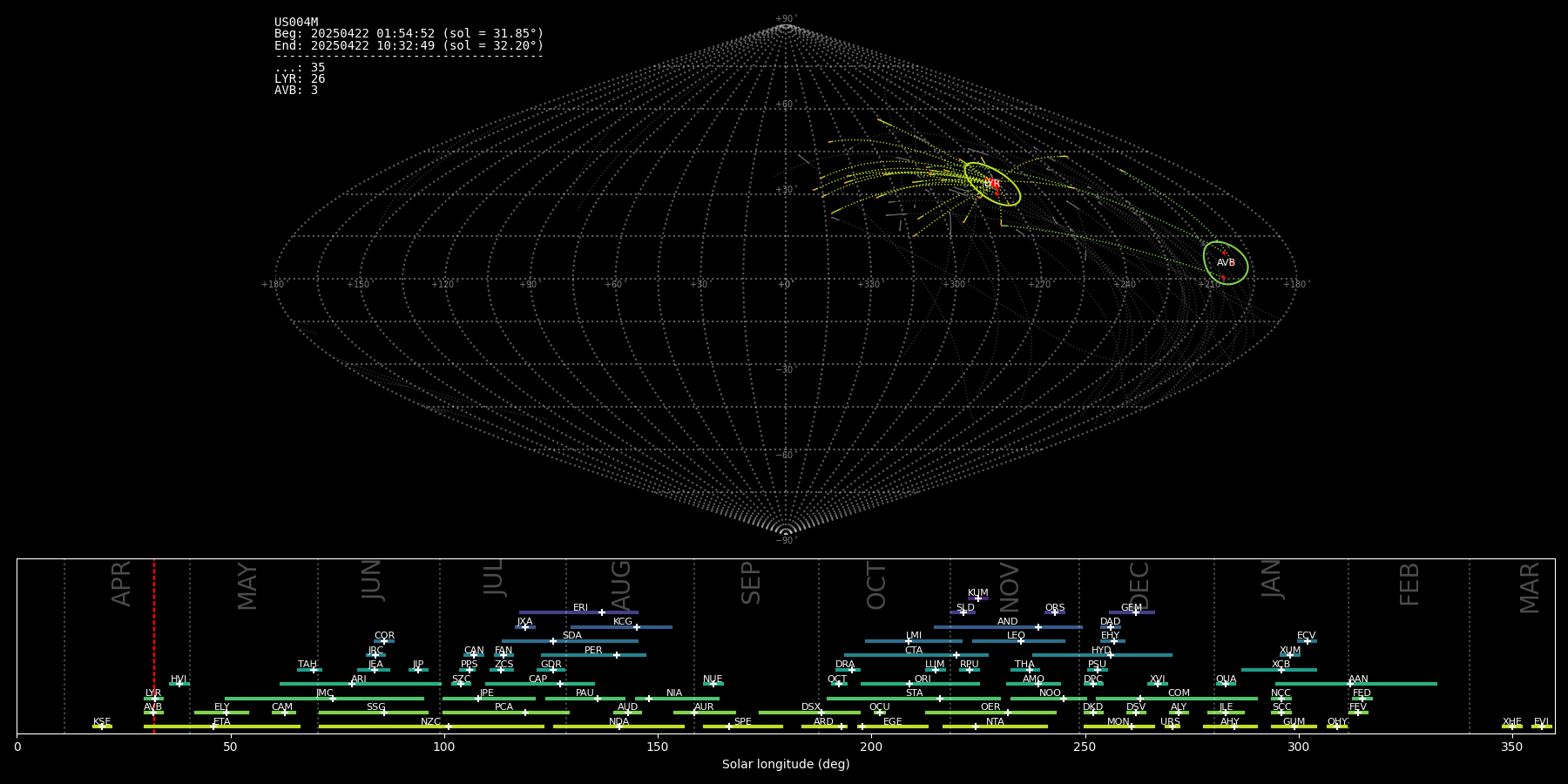This screenshot has width=1568, height=784.
Task: Click the 'AVB: 3' count in the legend
Action: coord(296,91)
